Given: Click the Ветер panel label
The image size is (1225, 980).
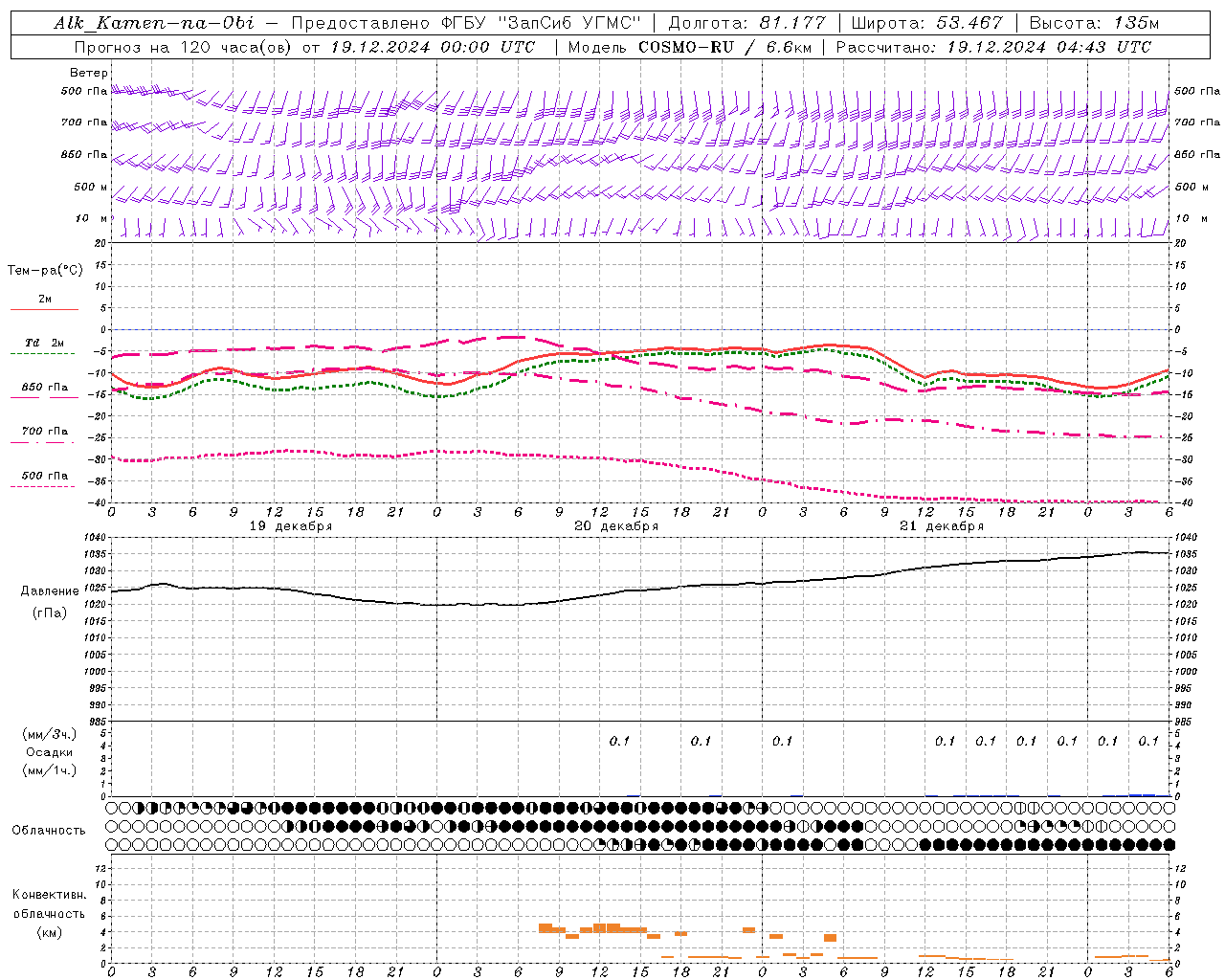Looking at the screenshot, I should [88, 73].
